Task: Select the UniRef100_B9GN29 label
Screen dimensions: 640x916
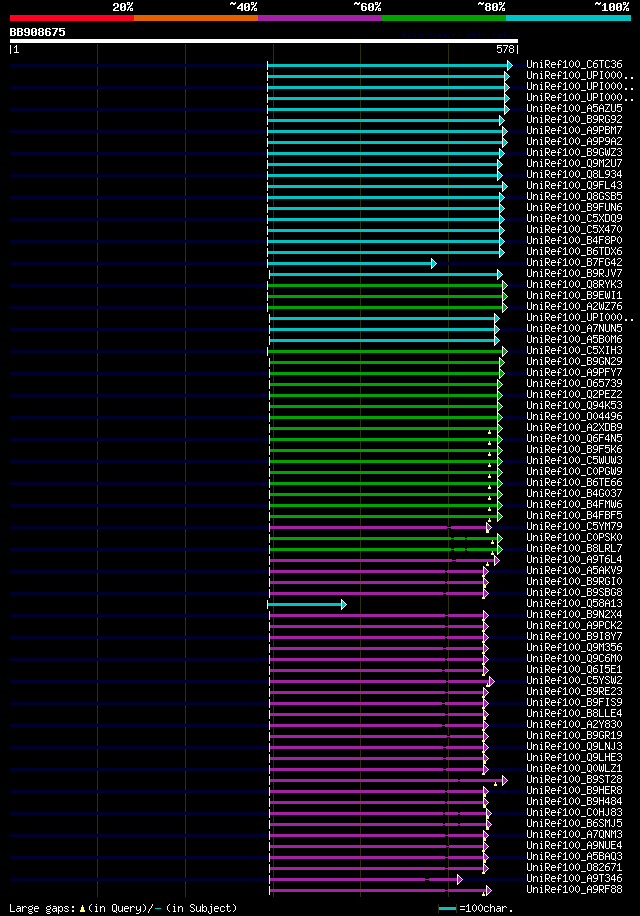Action: [574, 362]
